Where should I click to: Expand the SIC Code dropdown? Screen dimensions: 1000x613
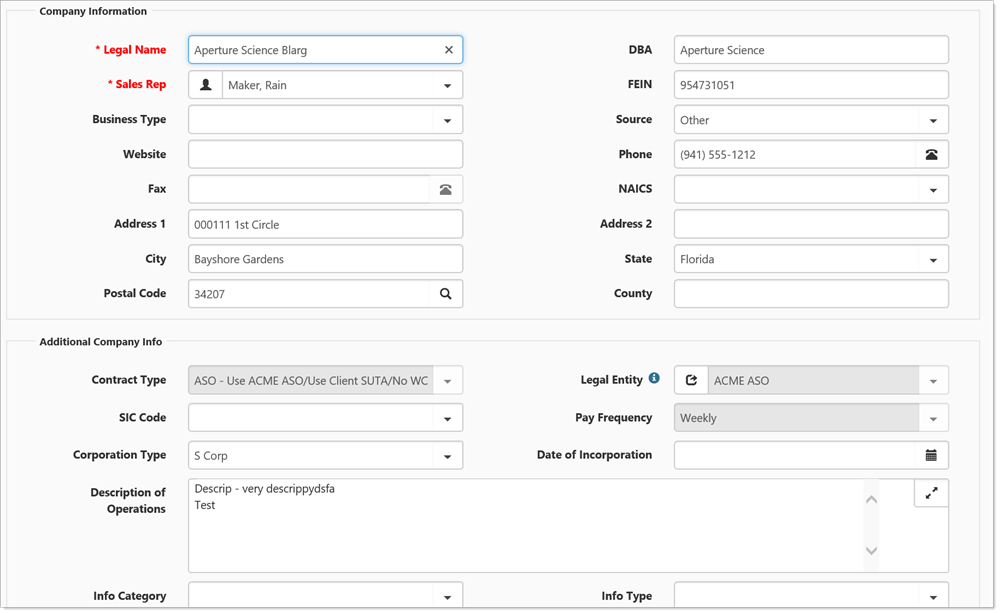tap(447, 419)
